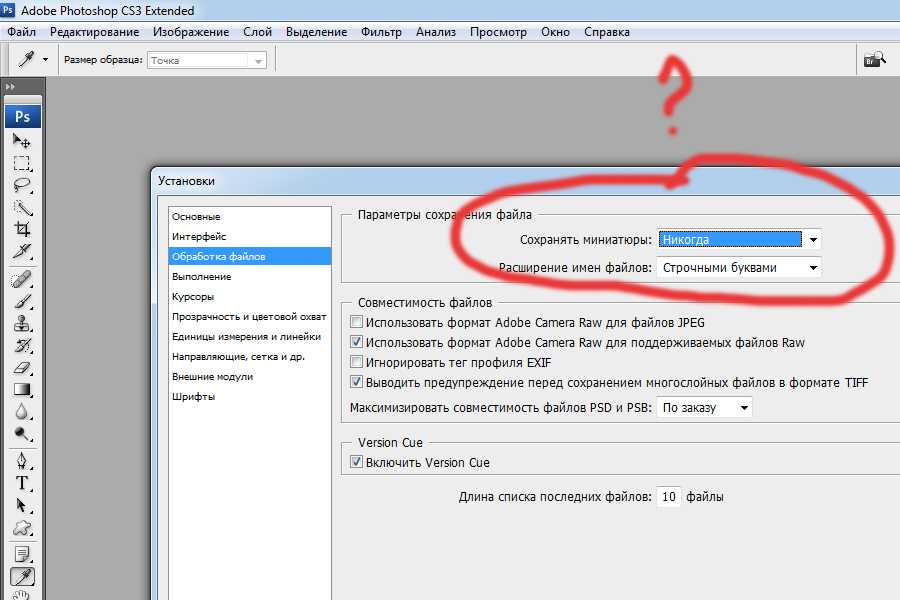Open the Изображение menu
The width and height of the screenshot is (900, 600).
(191, 32)
